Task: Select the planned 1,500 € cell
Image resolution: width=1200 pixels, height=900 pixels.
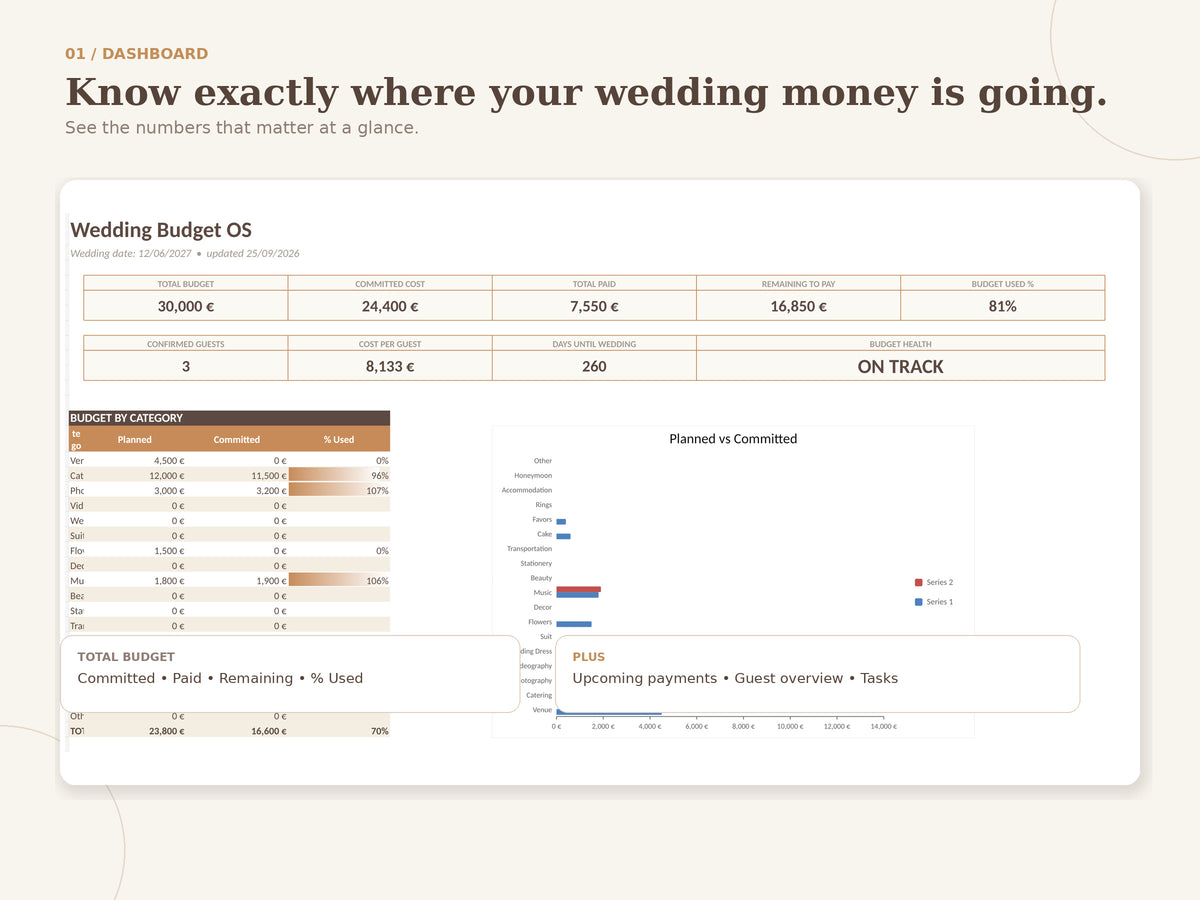Action: 135,551
